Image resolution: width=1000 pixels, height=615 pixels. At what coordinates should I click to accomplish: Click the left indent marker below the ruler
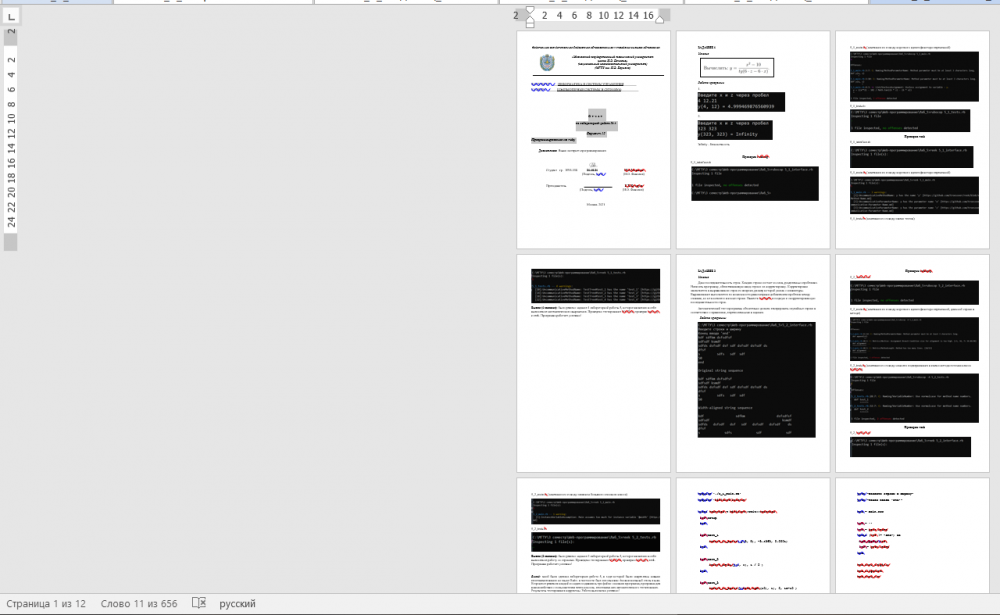[x=529, y=21]
